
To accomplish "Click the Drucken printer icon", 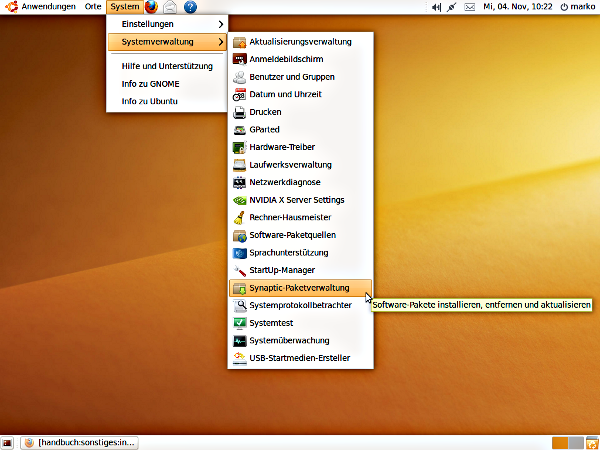I will click(x=240, y=112).
